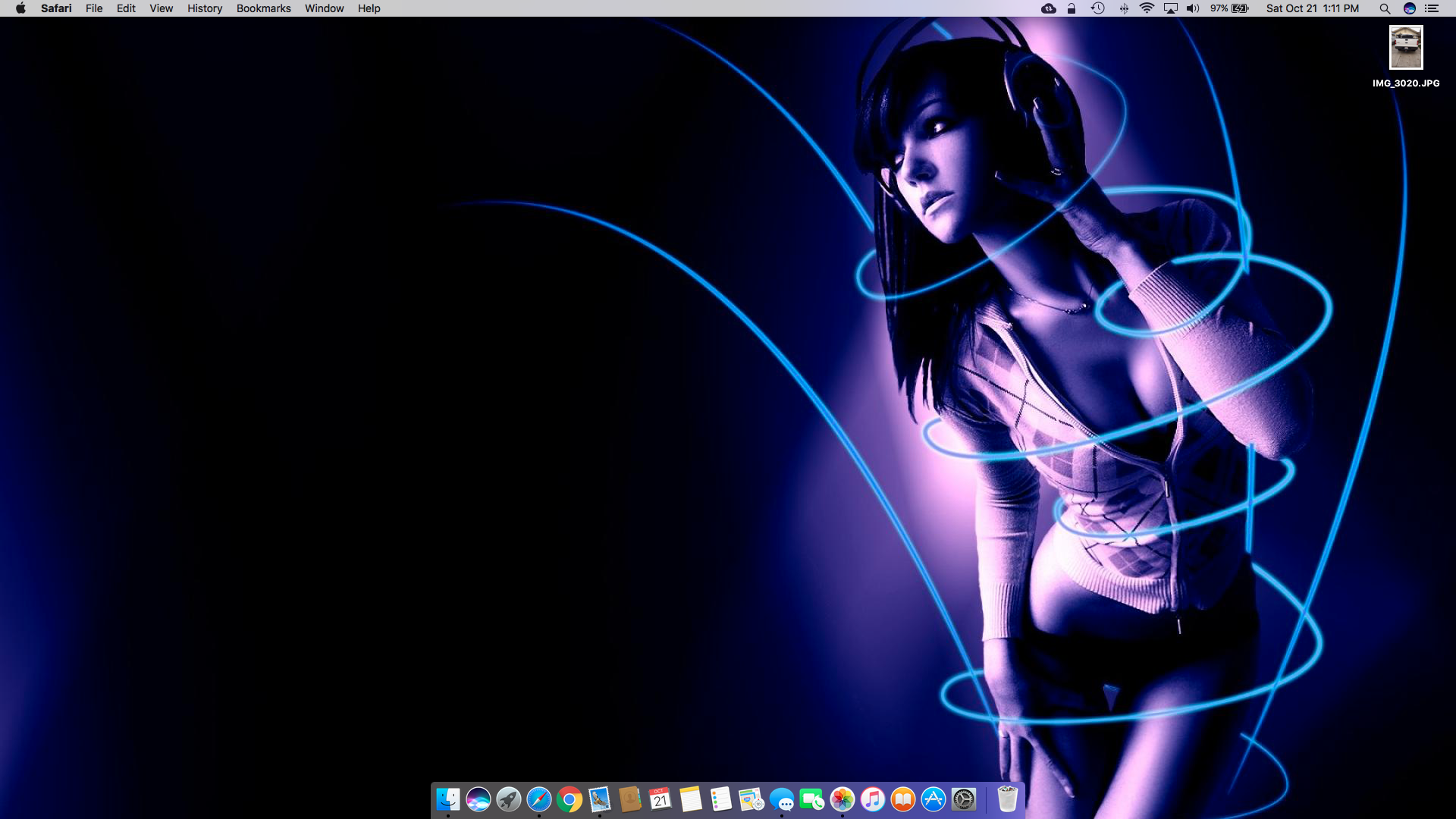Open Google Chrome from the dock
Screen dimensions: 1456x819
(x=570, y=799)
